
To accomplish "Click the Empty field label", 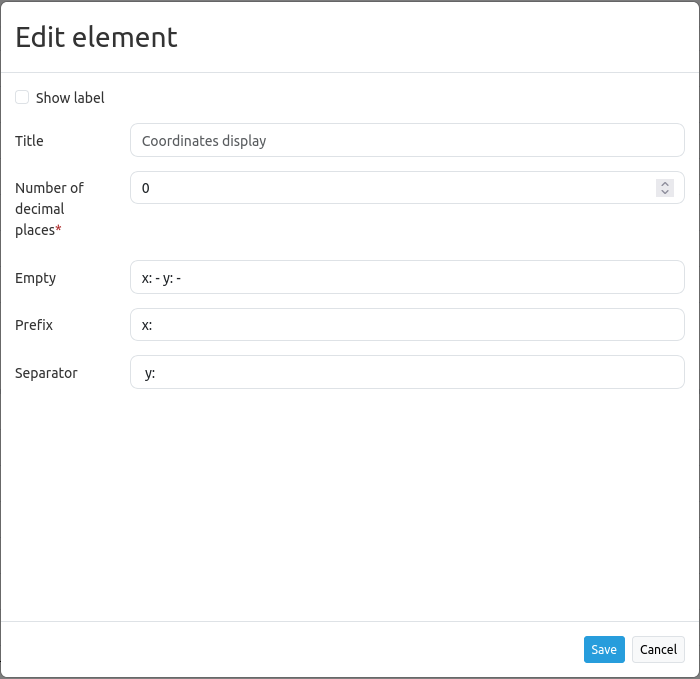I will tap(36, 278).
